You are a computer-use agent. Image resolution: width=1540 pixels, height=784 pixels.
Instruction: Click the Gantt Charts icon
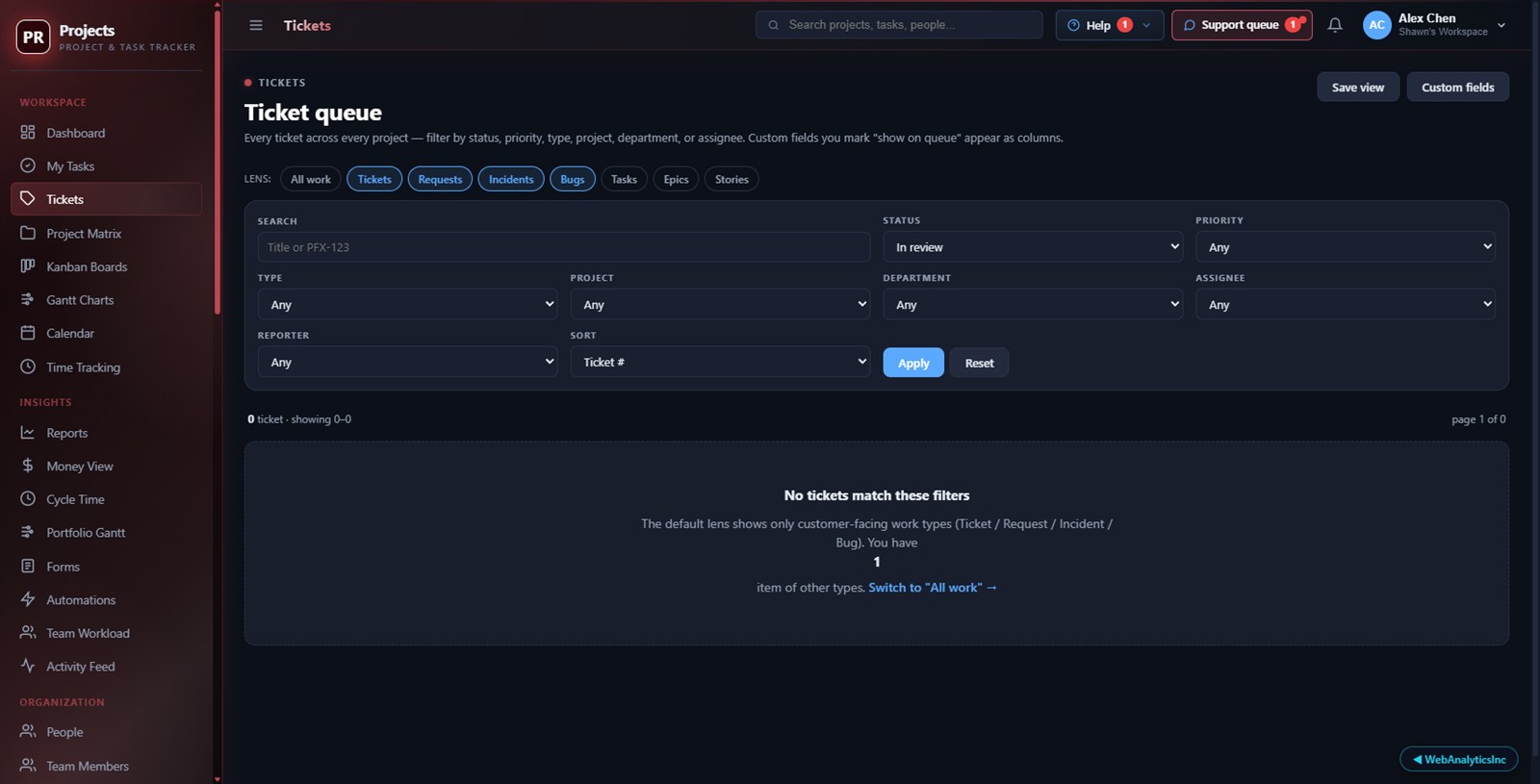coord(28,299)
